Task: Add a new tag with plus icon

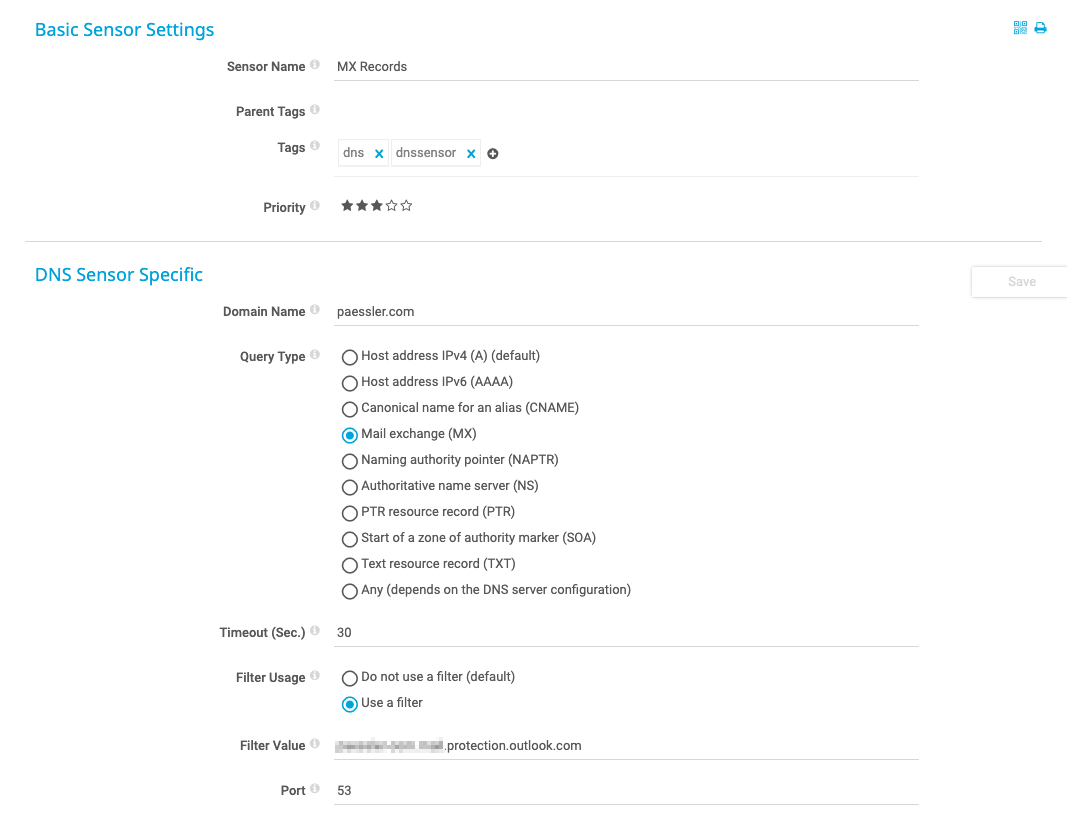Action: [493, 154]
